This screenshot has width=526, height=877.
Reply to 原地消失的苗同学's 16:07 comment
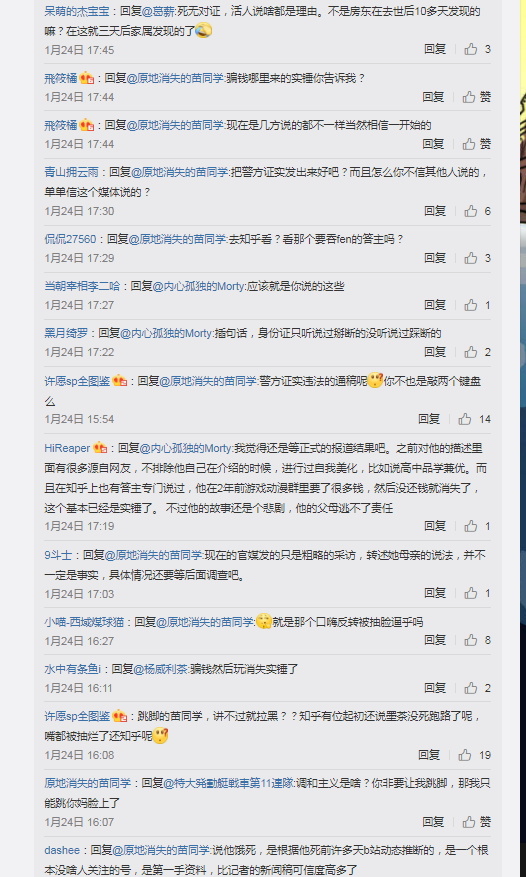tap(433, 822)
